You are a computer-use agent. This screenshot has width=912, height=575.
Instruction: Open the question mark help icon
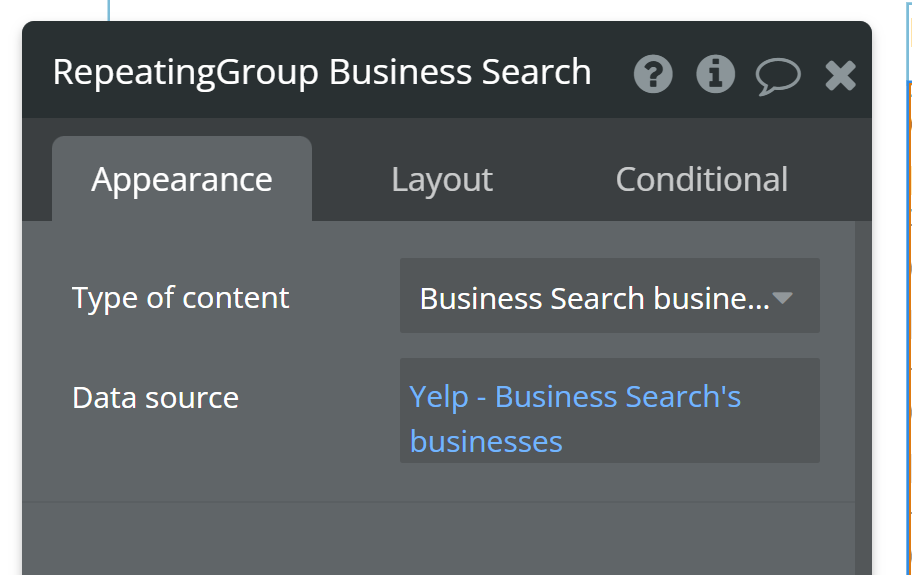[653, 74]
